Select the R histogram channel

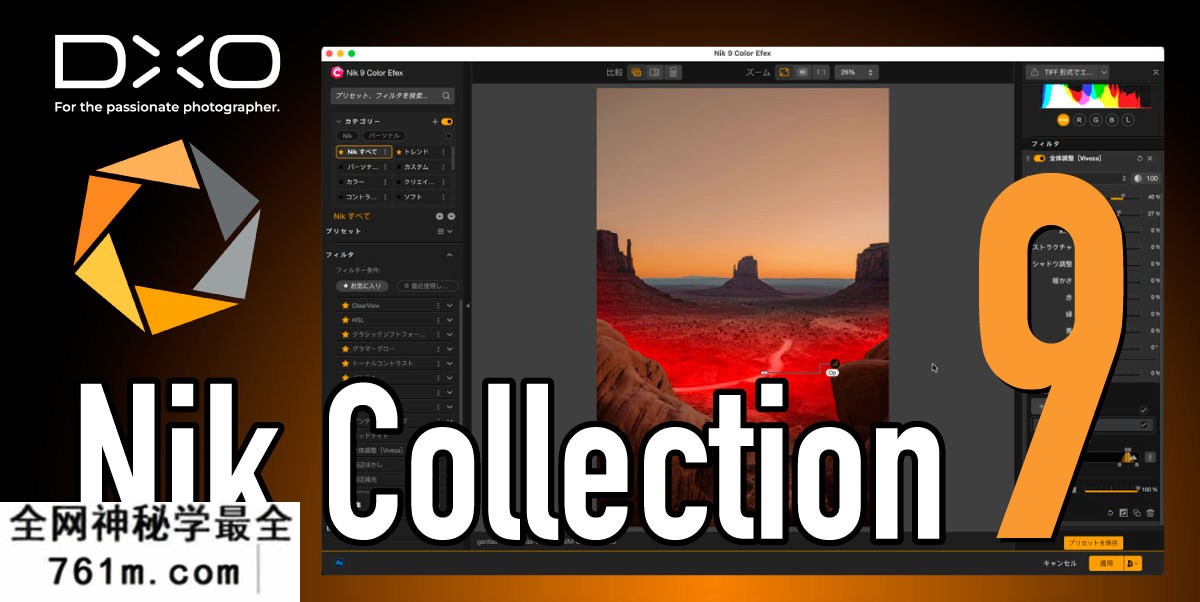click(1079, 120)
